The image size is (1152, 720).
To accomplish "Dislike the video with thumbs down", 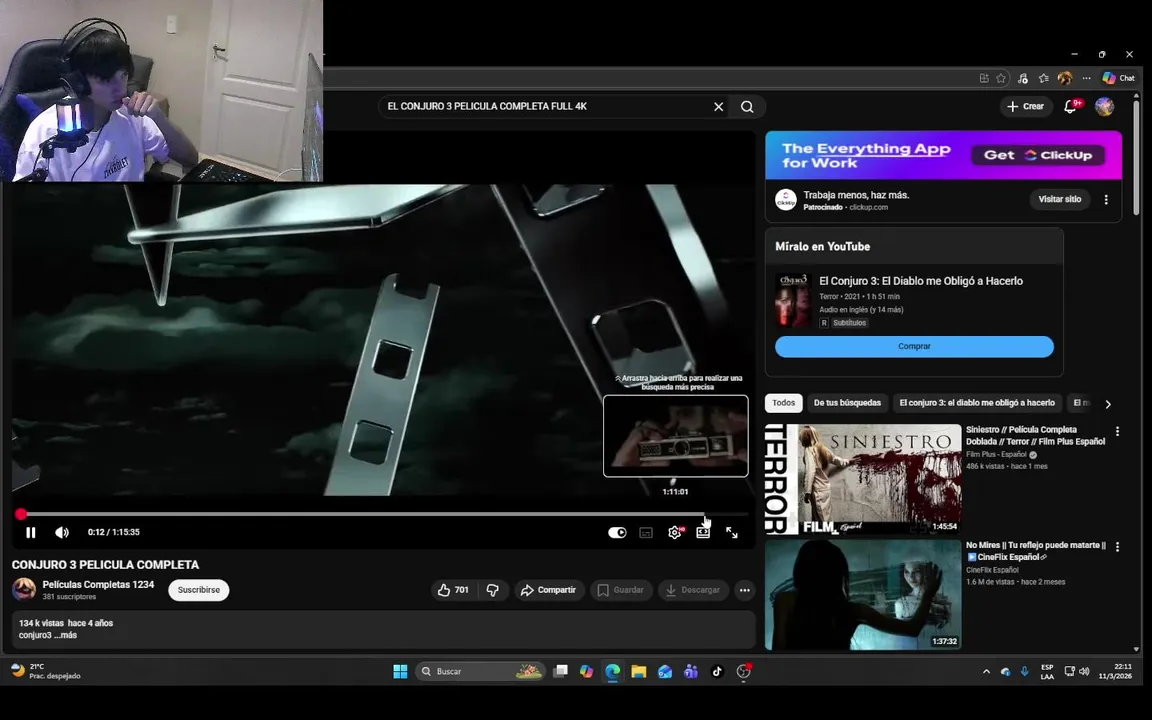I will (x=493, y=590).
